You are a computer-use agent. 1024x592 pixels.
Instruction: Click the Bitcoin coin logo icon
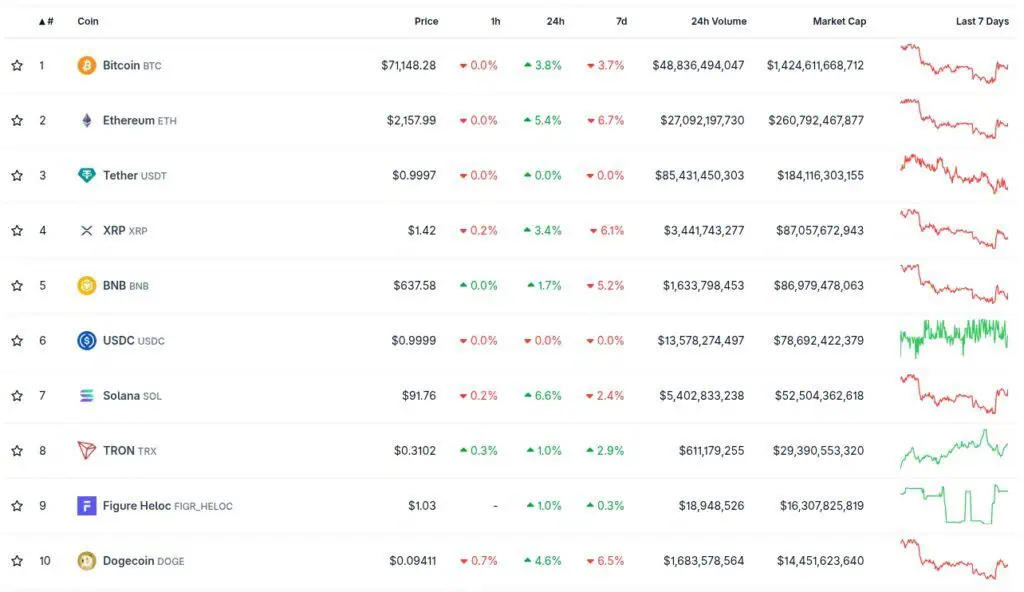point(87,66)
